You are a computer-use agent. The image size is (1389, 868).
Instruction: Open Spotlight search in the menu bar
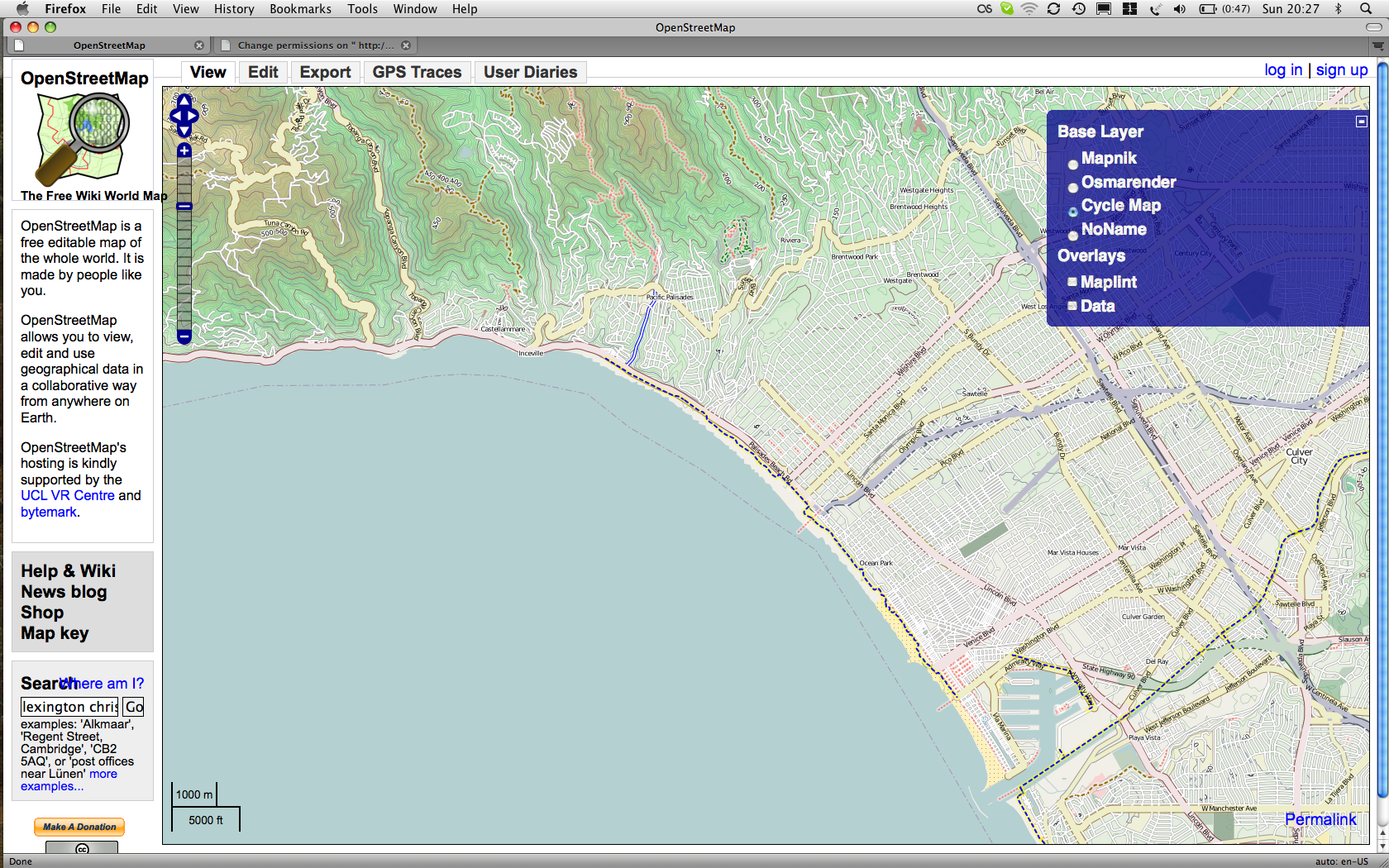pos(1366,9)
